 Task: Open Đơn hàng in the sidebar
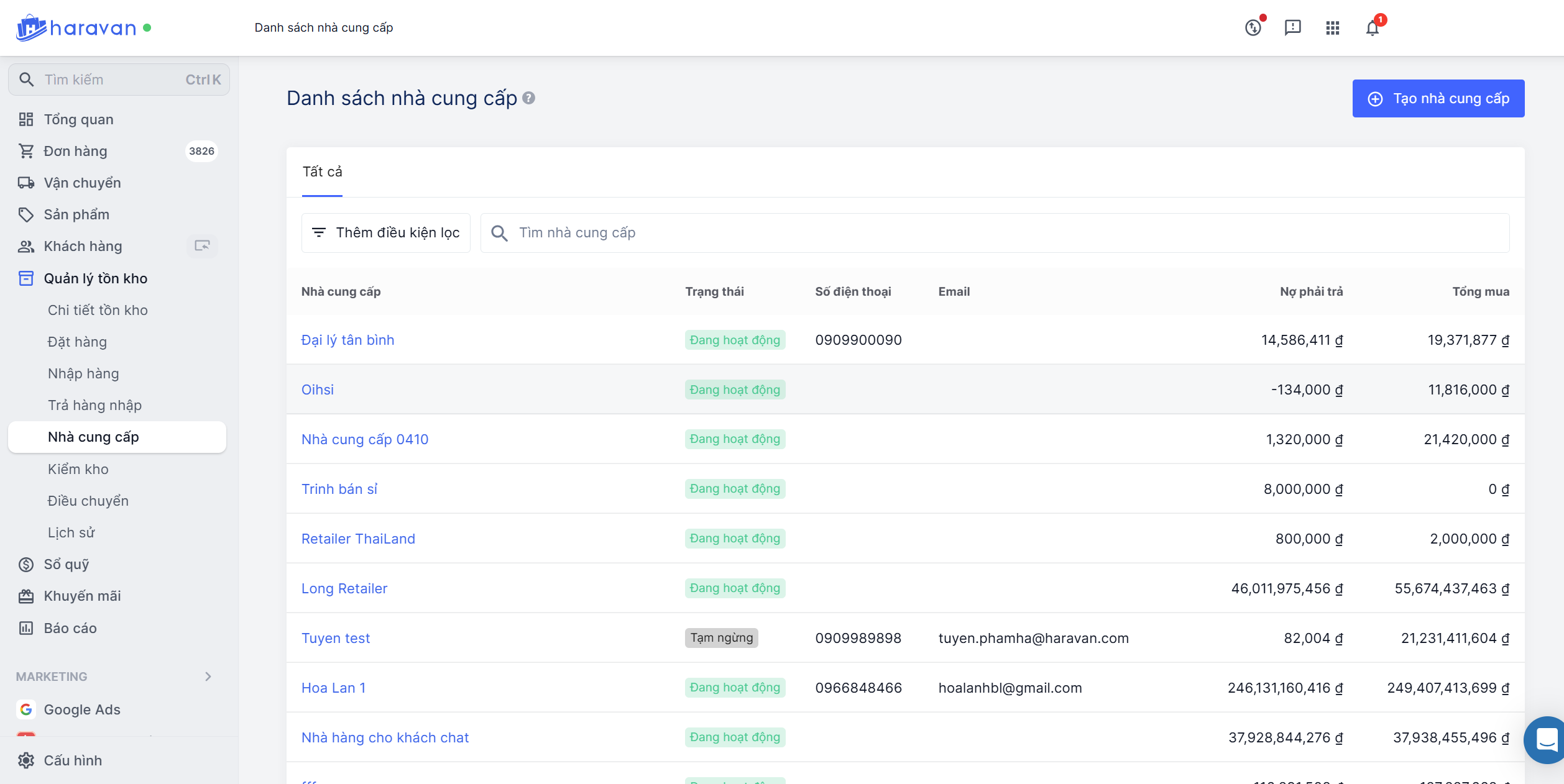tap(75, 151)
